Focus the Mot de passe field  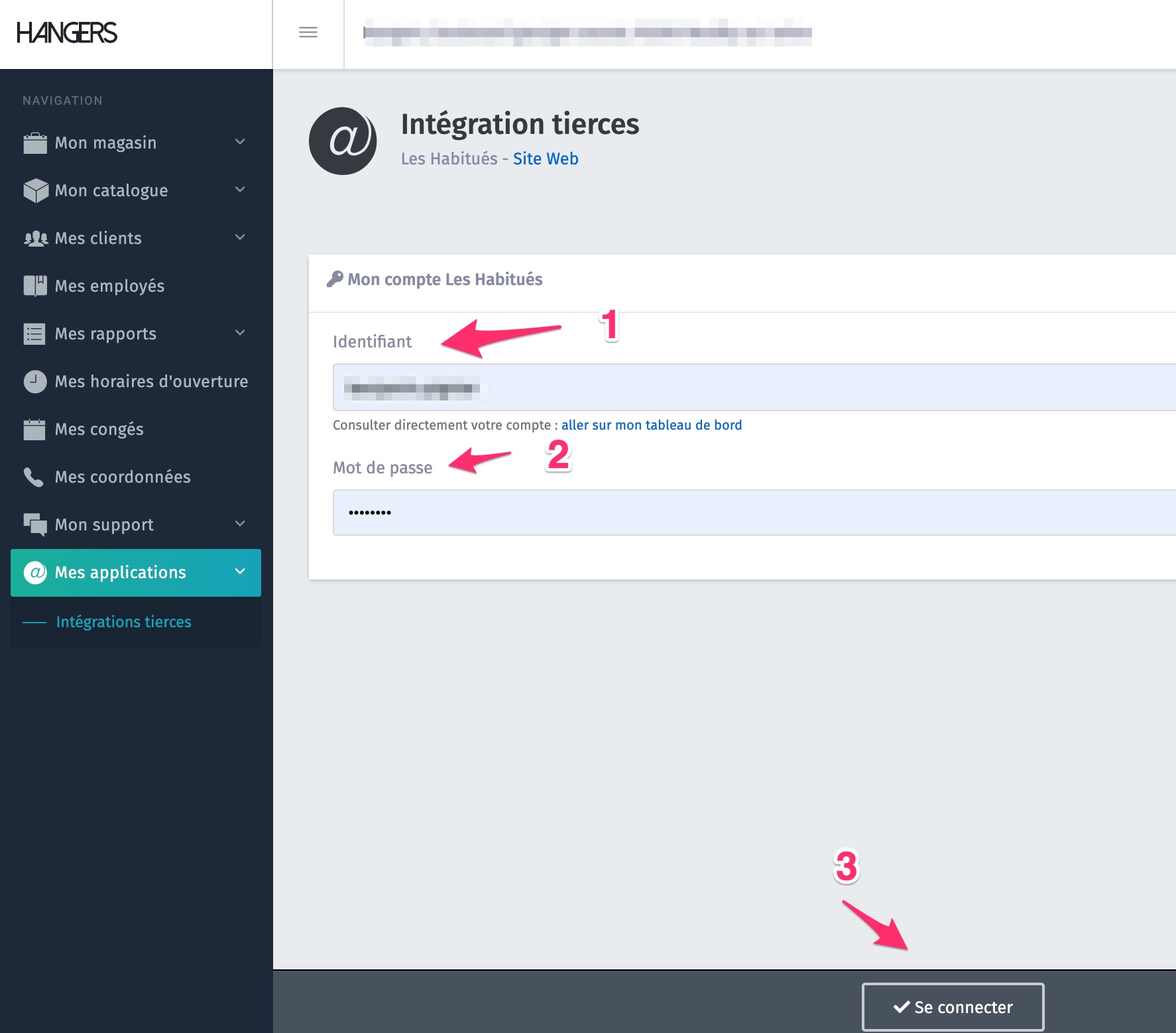coord(754,513)
